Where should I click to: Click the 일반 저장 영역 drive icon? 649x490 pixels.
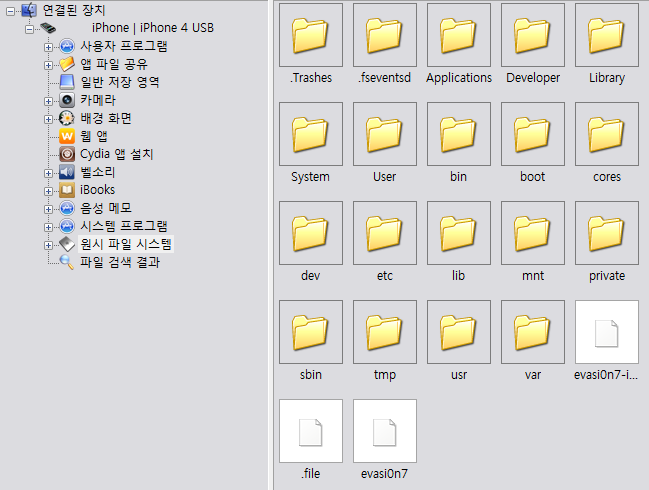(x=67, y=82)
